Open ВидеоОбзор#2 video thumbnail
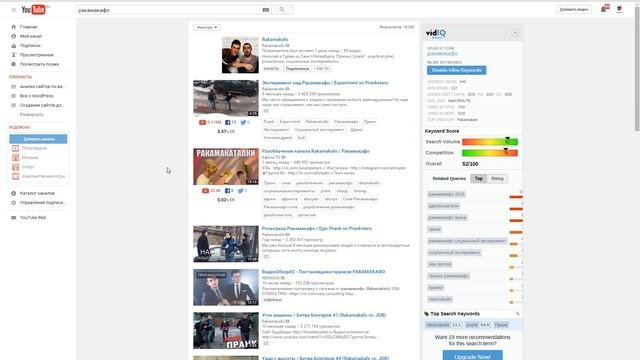 coord(226,287)
